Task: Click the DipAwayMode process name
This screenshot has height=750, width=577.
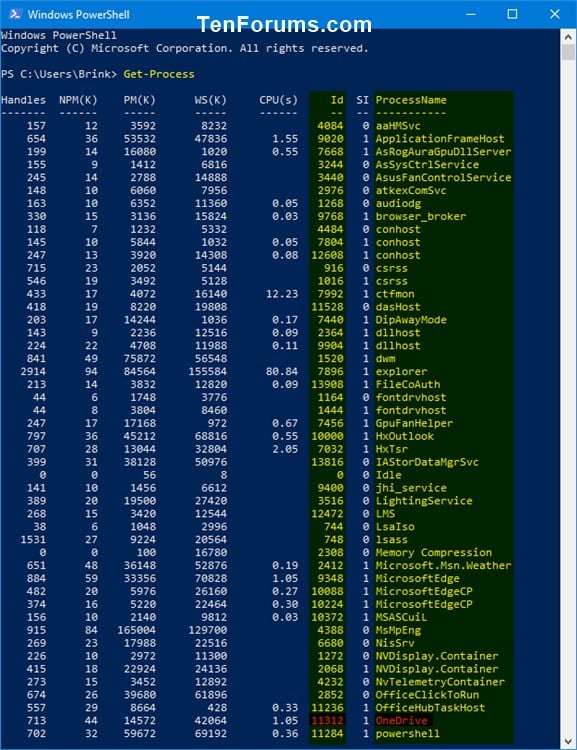Action: 411,320
